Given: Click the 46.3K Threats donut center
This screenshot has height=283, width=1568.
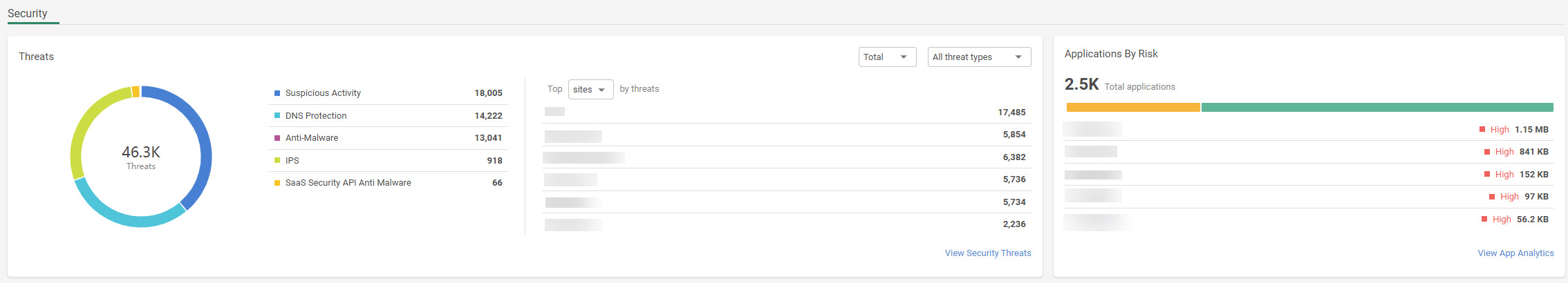Looking at the screenshot, I should tap(141, 157).
